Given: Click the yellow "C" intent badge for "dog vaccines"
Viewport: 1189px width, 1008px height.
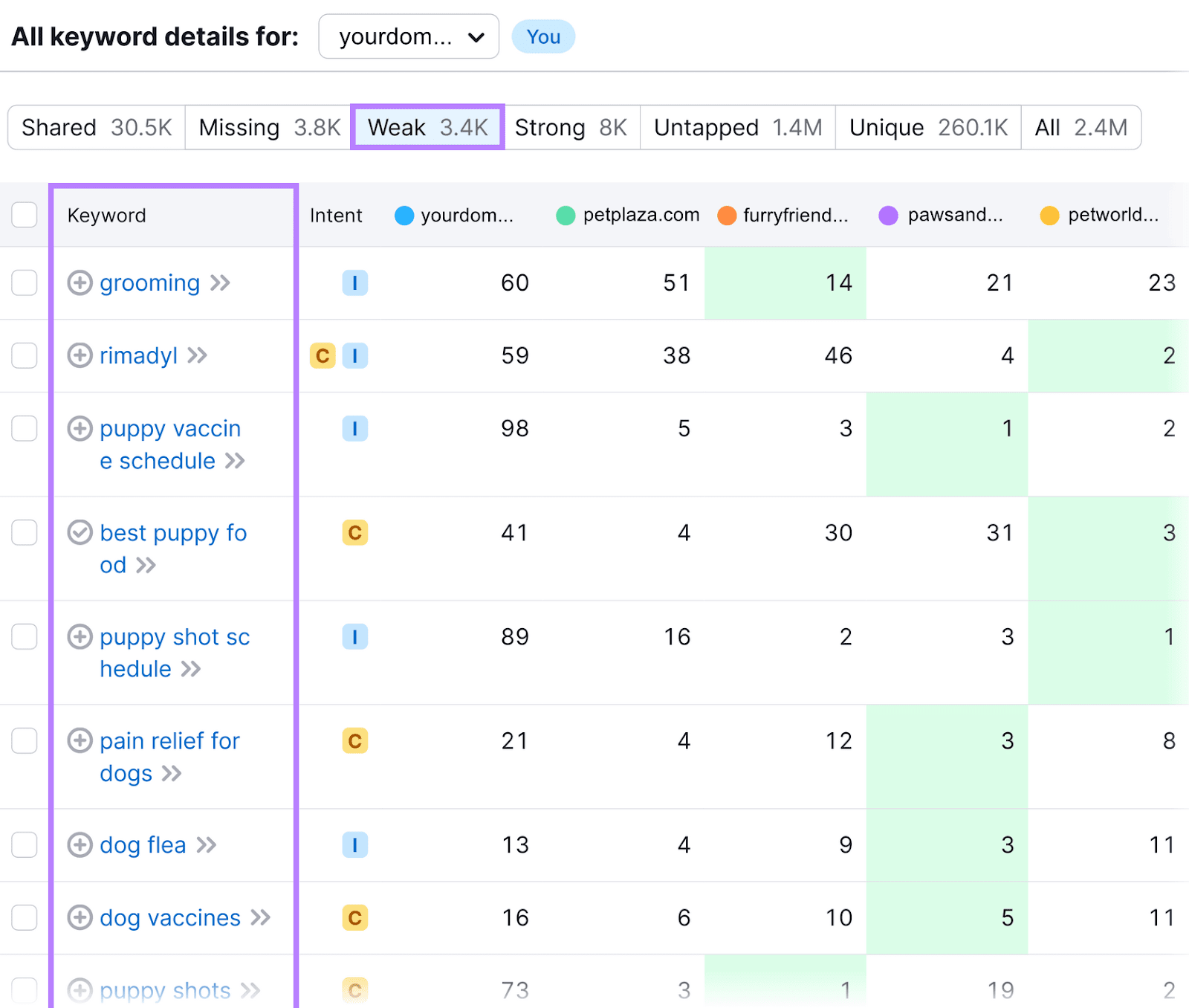Looking at the screenshot, I should click(355, 917).
